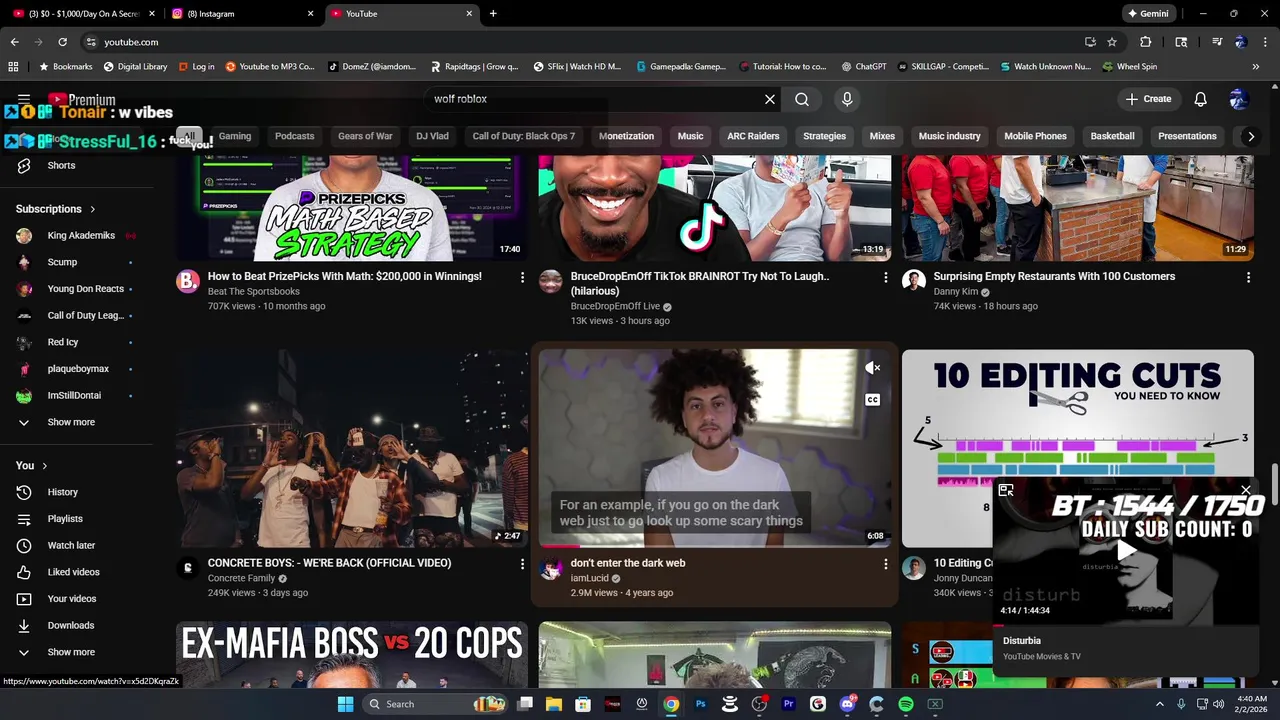Screen dimensions: 1280x720
Task: Play the Disturbia miniplayer video
Action: coord(1126,550)
